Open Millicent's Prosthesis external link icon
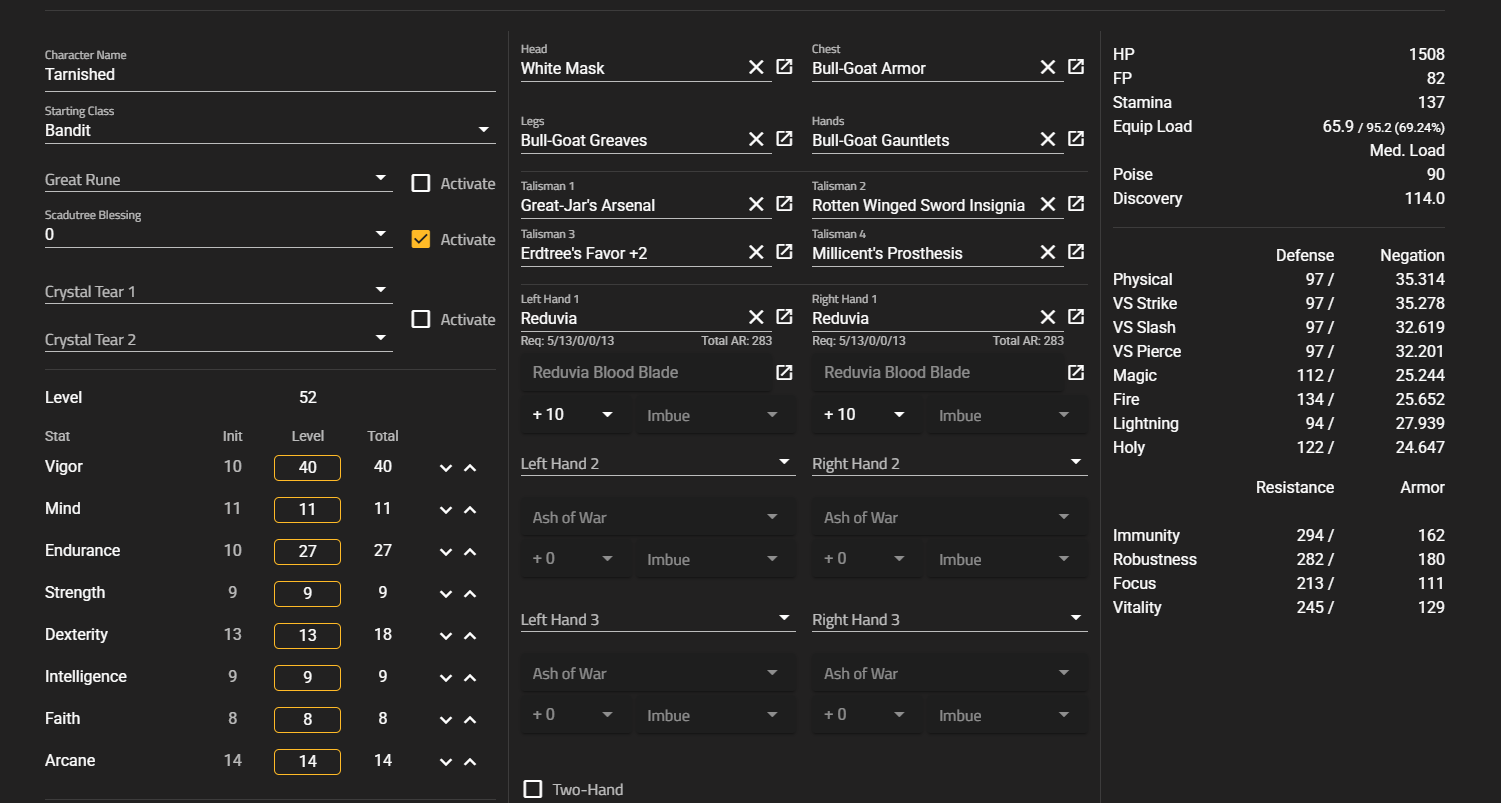This screenshot has width=1501, height=803. pyautogui.click(x=1076, y=252)
